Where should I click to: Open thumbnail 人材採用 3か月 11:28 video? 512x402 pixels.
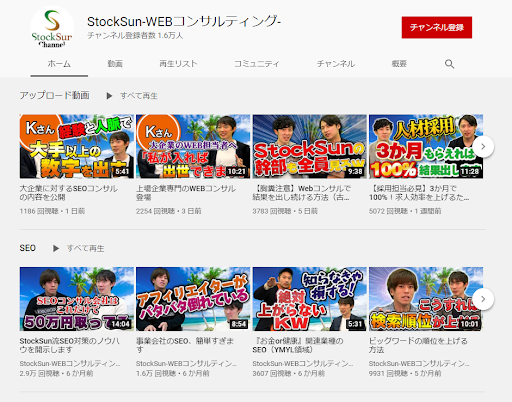pyautogui.click(x=426, y=146)
